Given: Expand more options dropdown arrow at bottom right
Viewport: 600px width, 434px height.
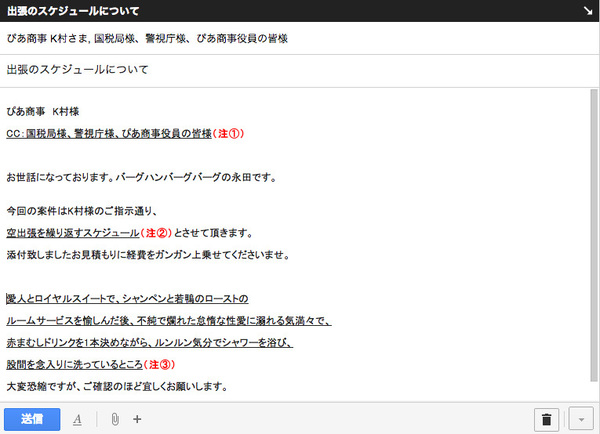Looking at the screenshot, I should (x=580, y=419).
